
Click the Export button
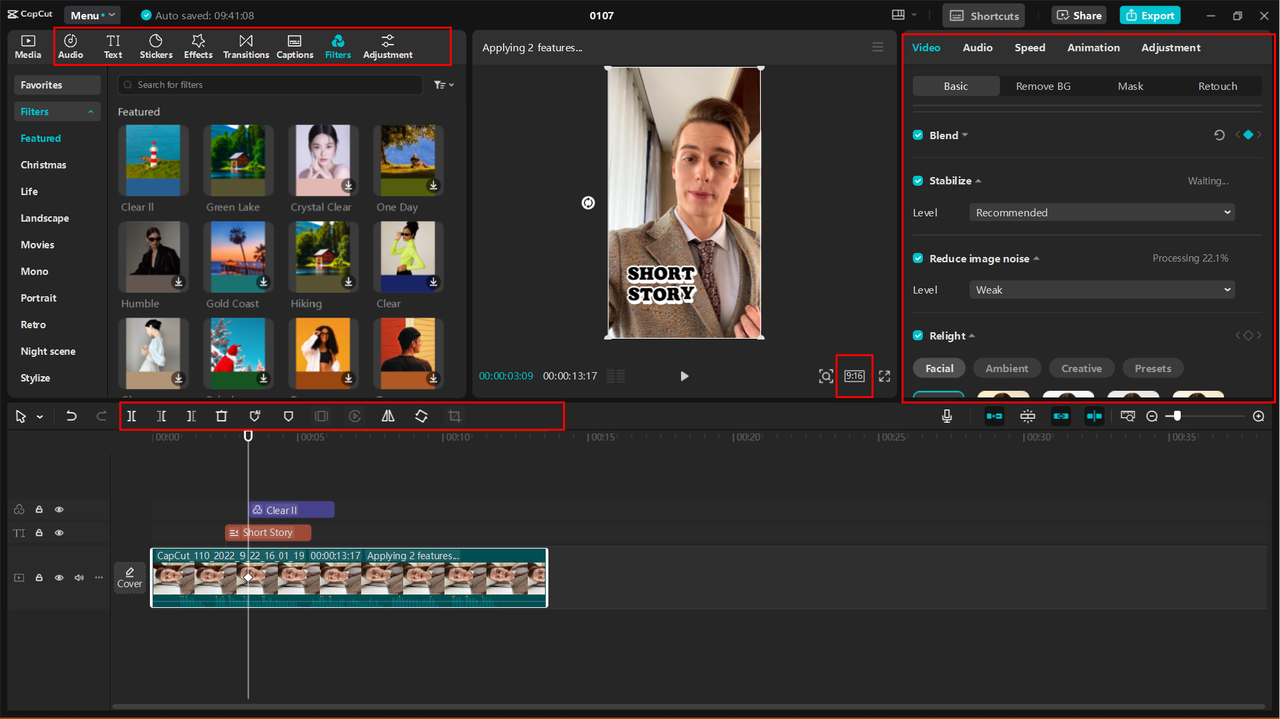pyautogui.click(x=1150, y=16)
